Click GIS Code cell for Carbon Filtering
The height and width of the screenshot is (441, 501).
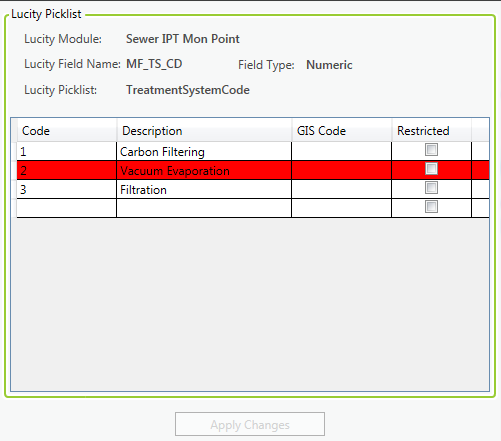(x=341, y=152)
